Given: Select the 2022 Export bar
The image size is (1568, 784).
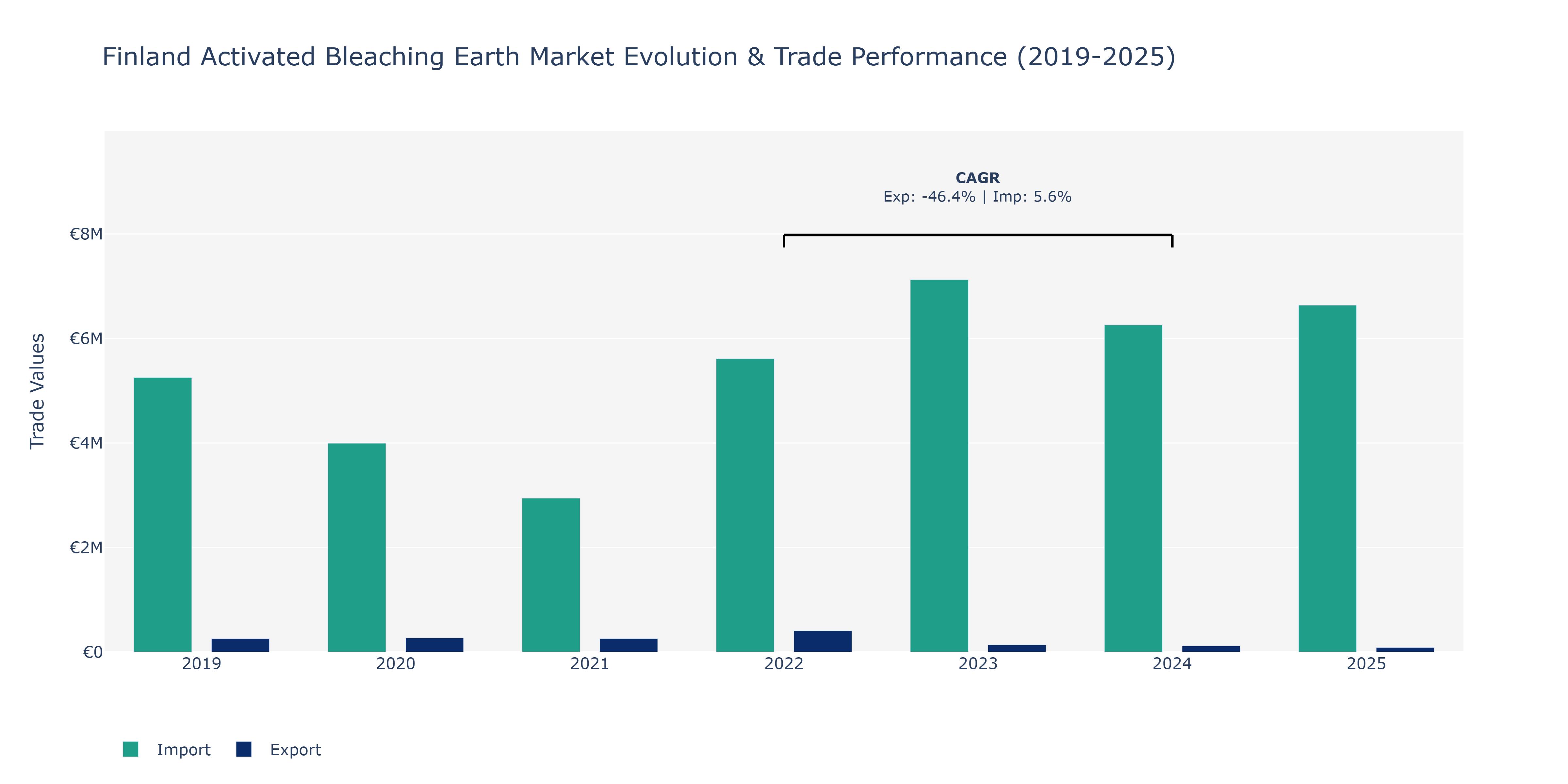Looking at the screenshot, I should (x=823, y=641).
